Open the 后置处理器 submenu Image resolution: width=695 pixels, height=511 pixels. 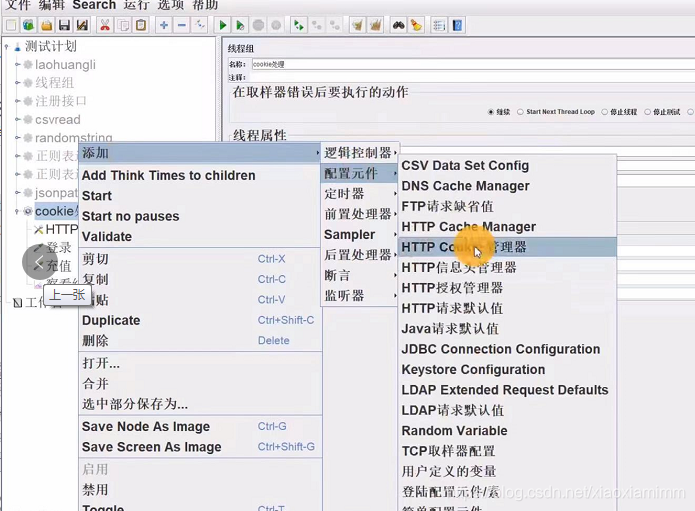pyautogui.click(x=359, y=255)
